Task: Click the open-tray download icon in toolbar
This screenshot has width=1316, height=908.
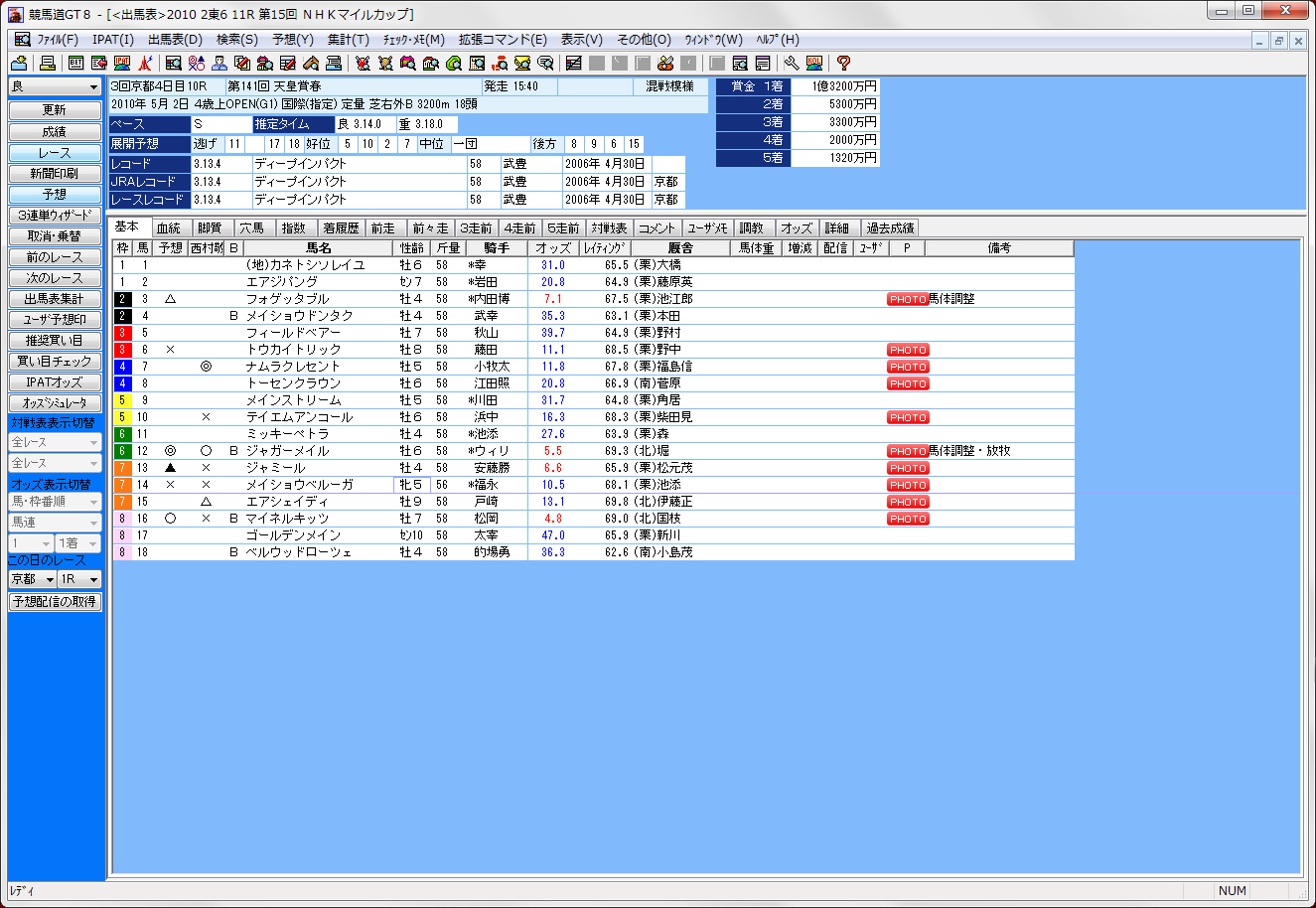Action: tap(18, 64)
